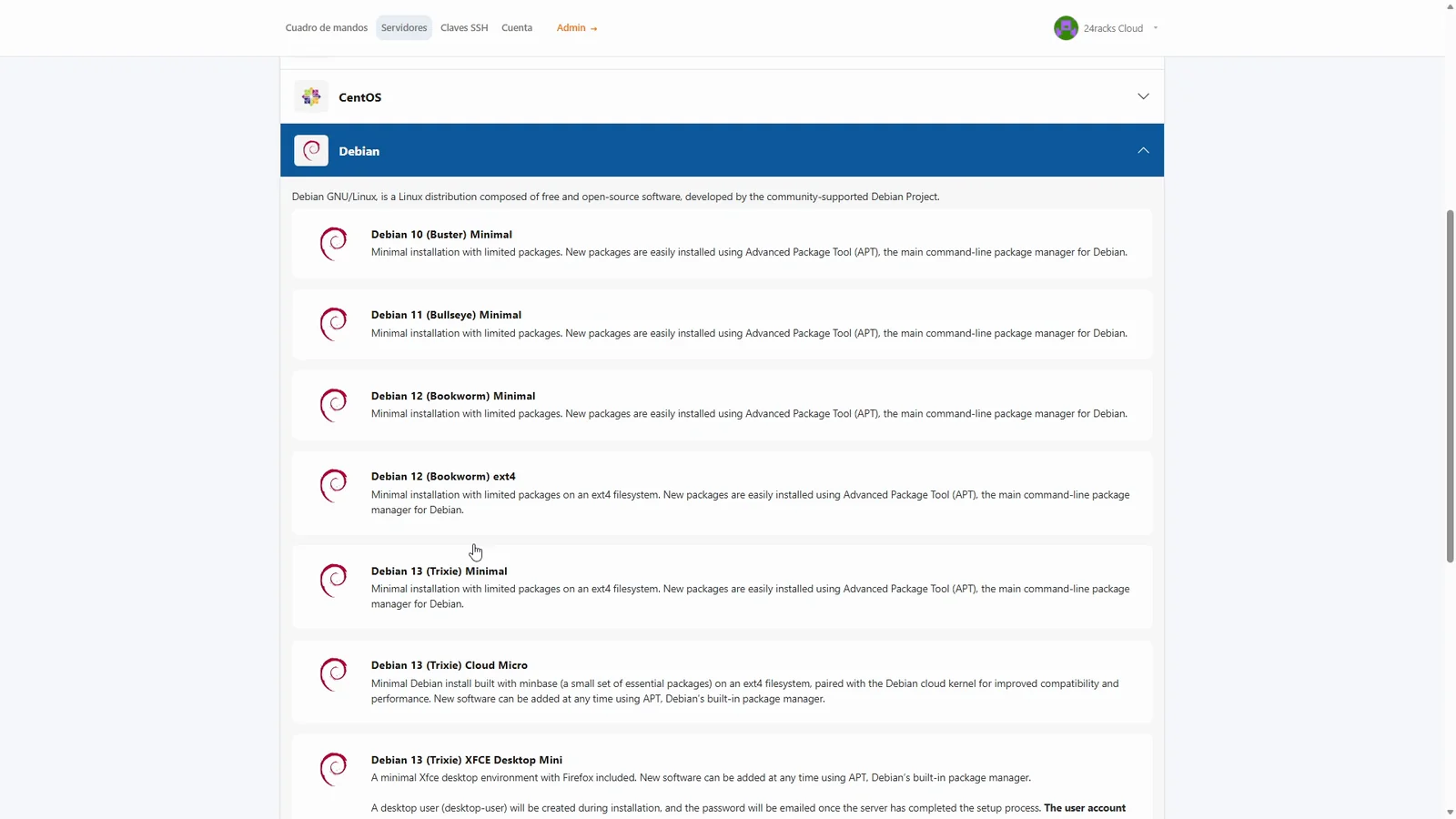The width and height of the screenshot is (1456, 819).
Task: Click the Debian 10 (Buster) Minimal description text
Action: (x=749, y=252)
